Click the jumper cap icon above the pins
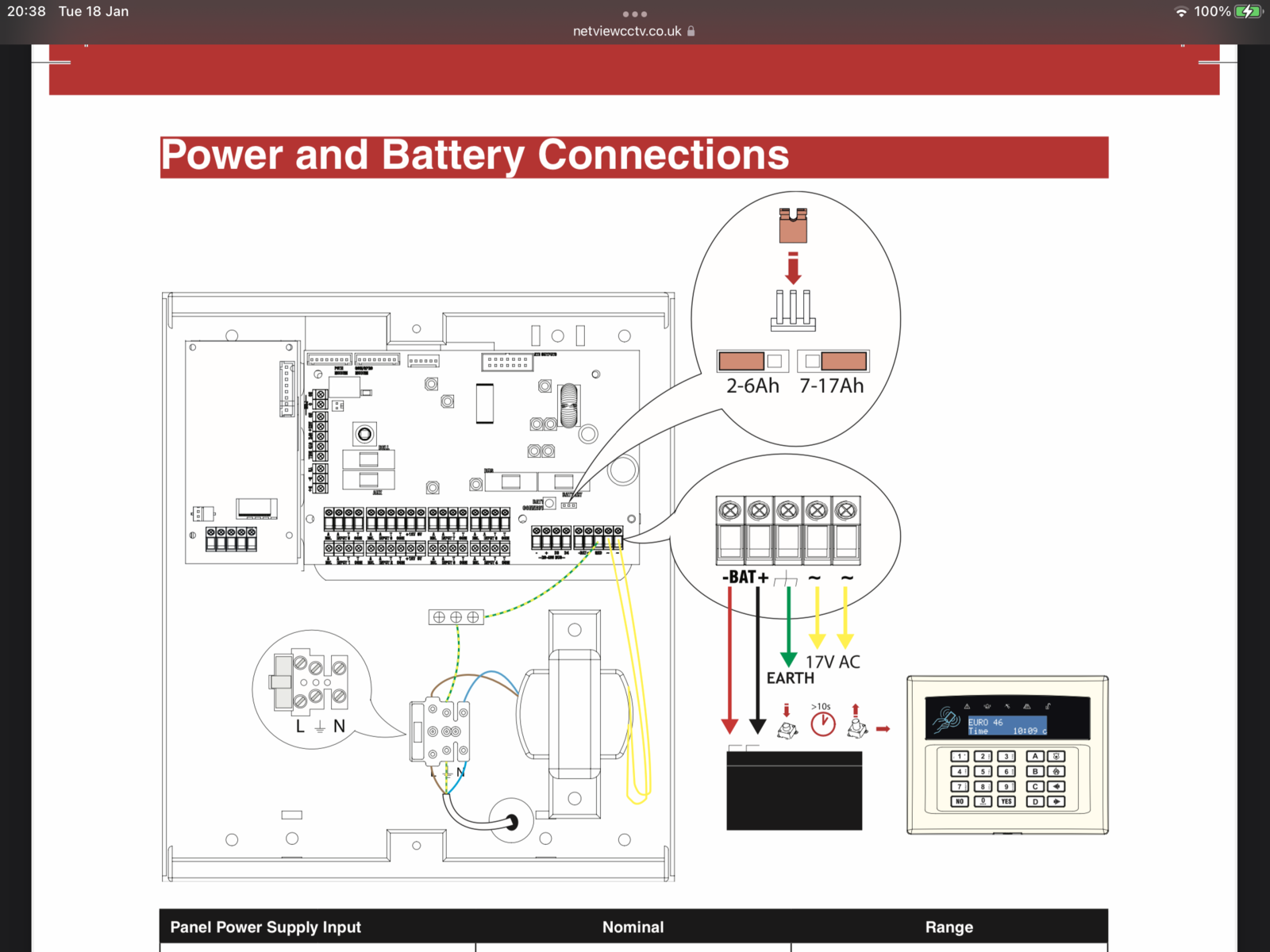 (x=793, y=227)
